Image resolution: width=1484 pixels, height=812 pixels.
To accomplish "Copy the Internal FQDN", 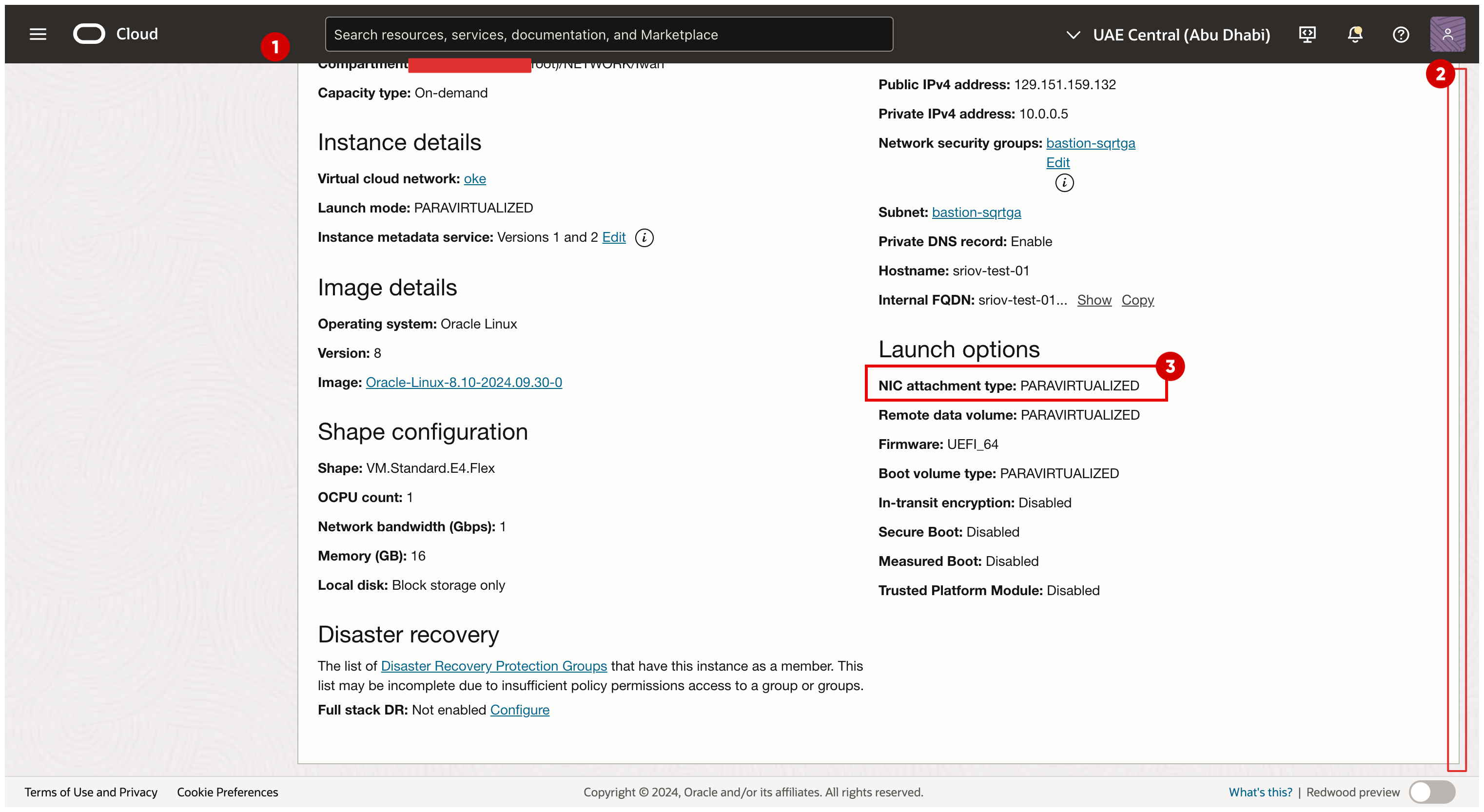I will (x=1137, y=300).
